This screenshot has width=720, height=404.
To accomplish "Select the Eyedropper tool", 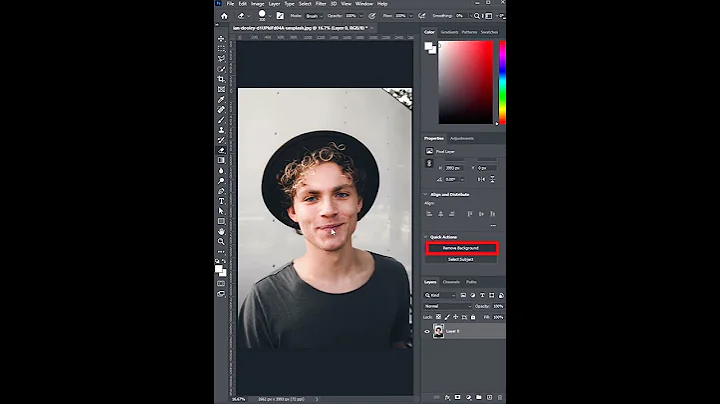I will tap(221, 100).
